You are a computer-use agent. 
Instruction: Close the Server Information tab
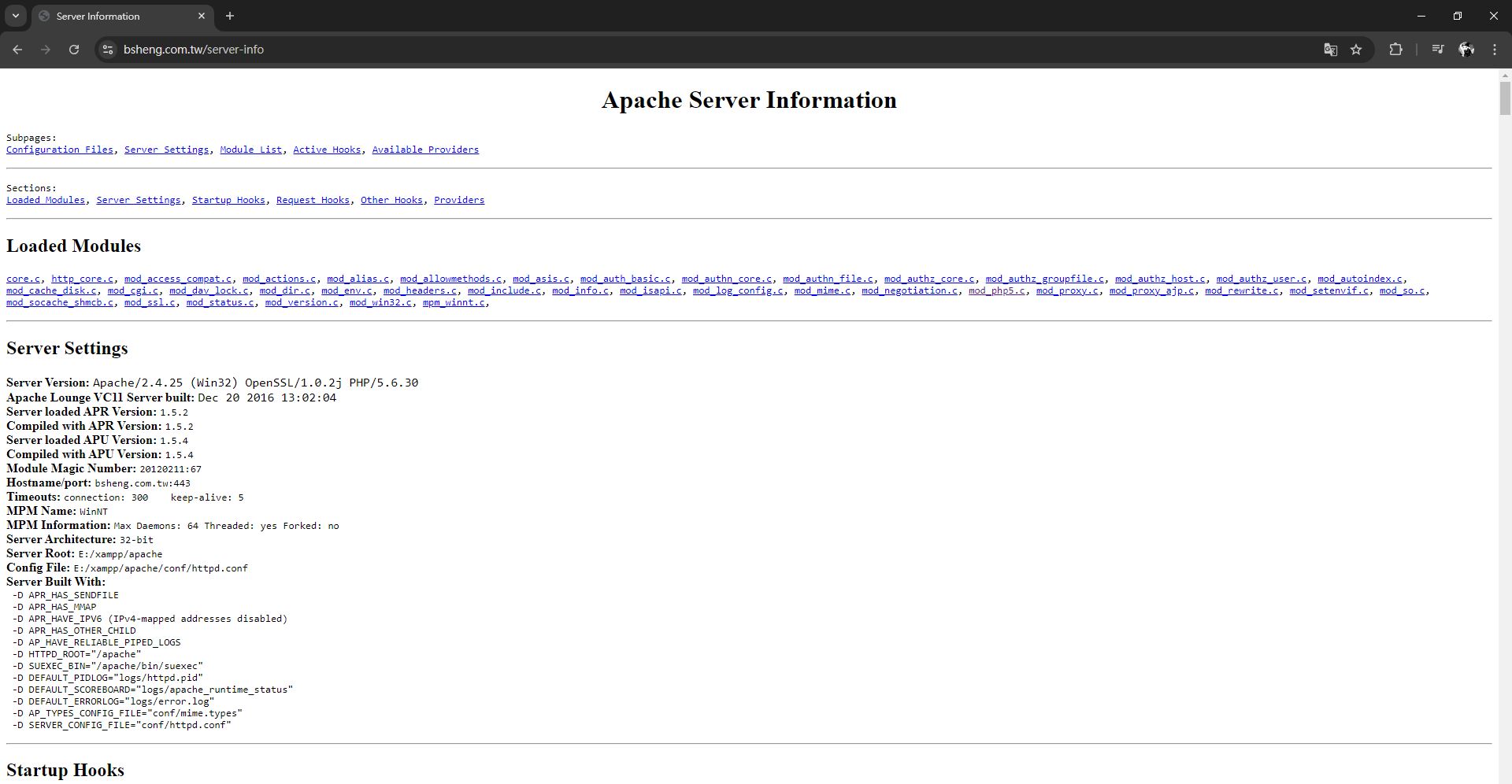tap(202, 16)
